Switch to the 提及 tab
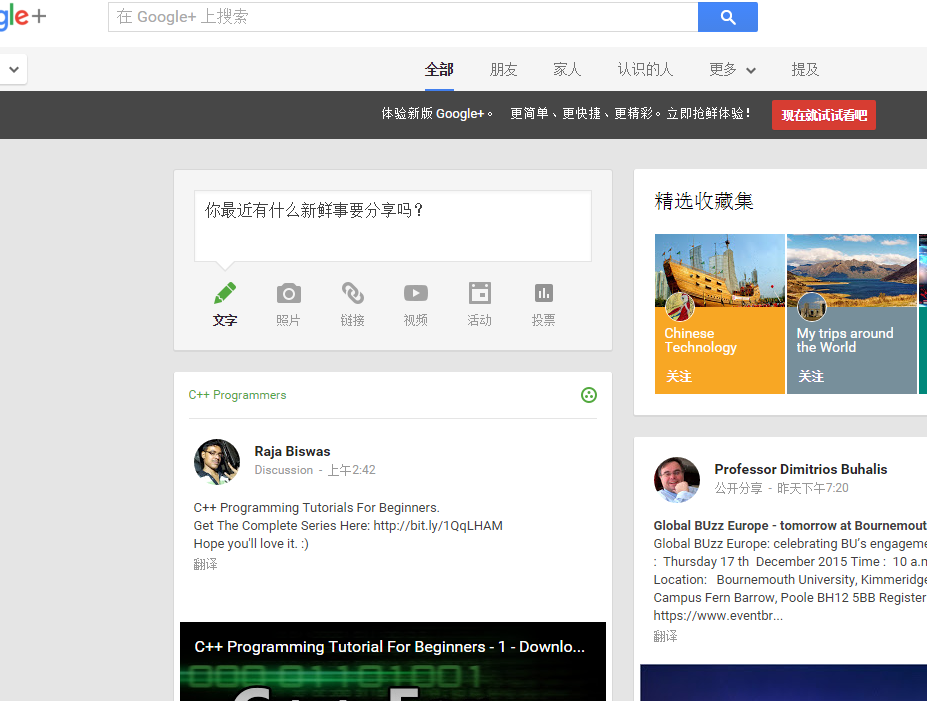 coord(805,70)
